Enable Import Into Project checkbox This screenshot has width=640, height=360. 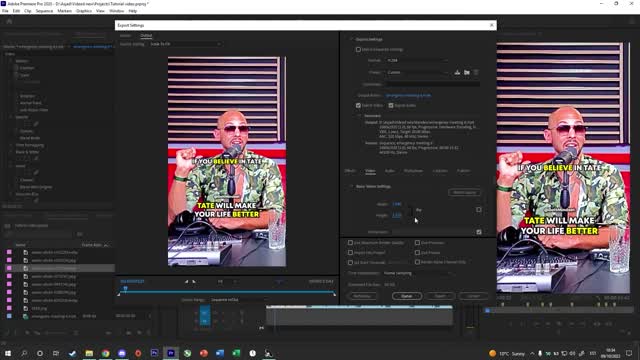pos(350,253)
